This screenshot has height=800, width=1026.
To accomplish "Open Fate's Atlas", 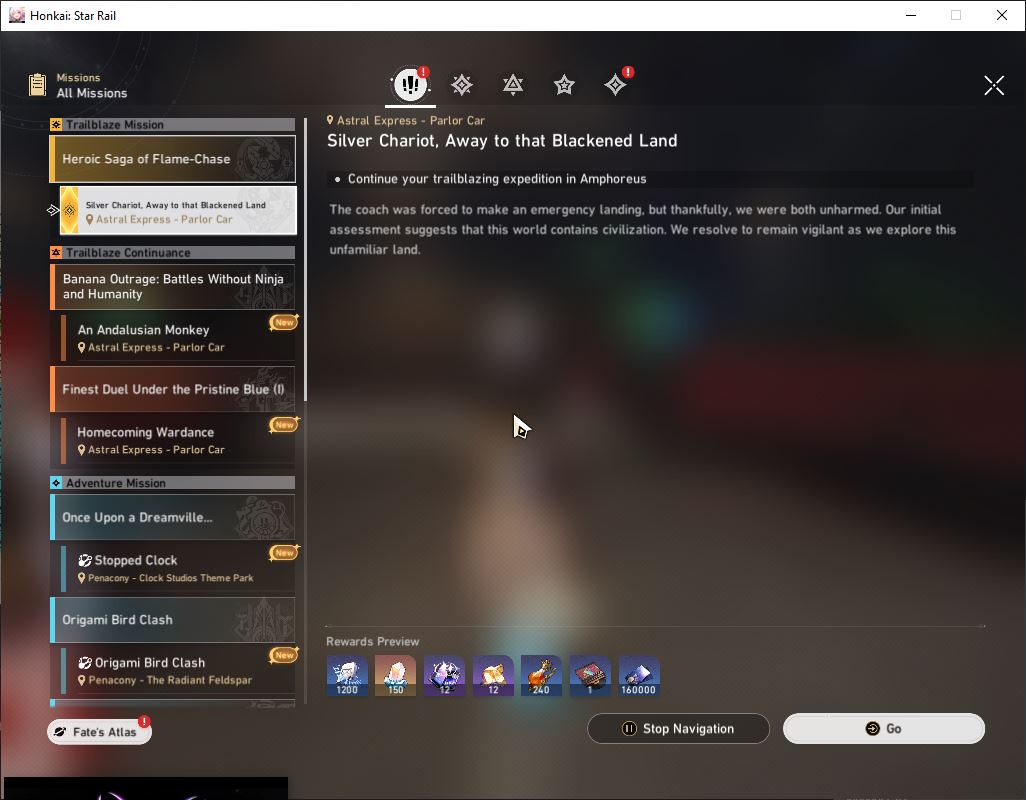I will tap(99, 732).
